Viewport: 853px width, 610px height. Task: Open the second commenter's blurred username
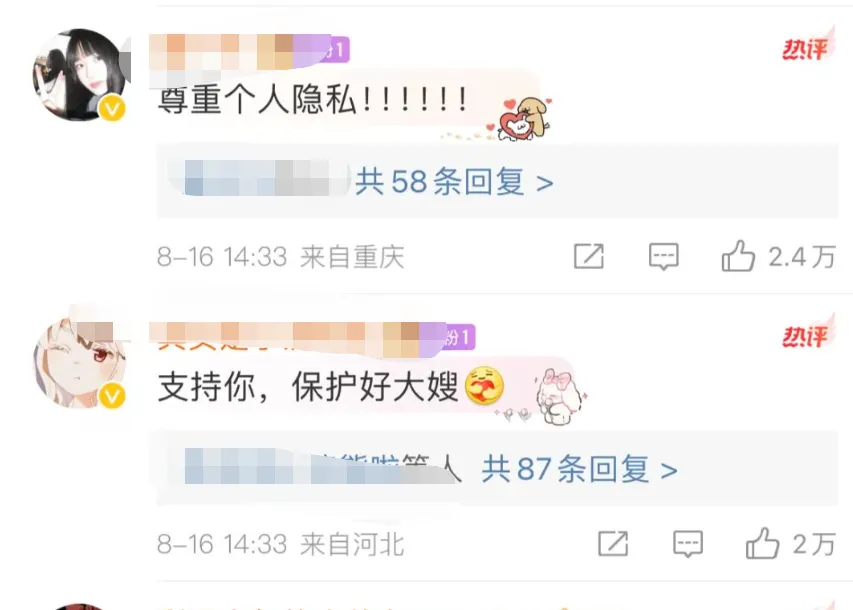pyautogui.click(x=296, y=339)
